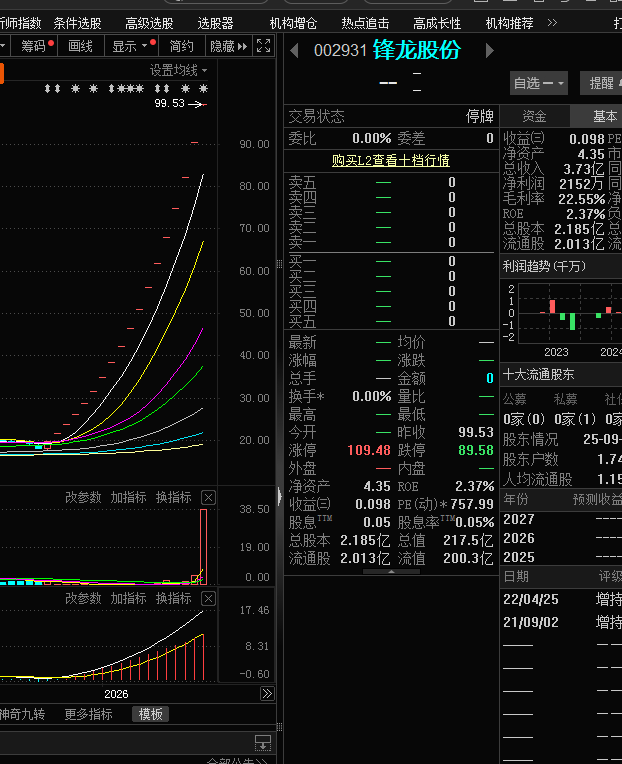Open the 条件选股 menu

point(77,23)
